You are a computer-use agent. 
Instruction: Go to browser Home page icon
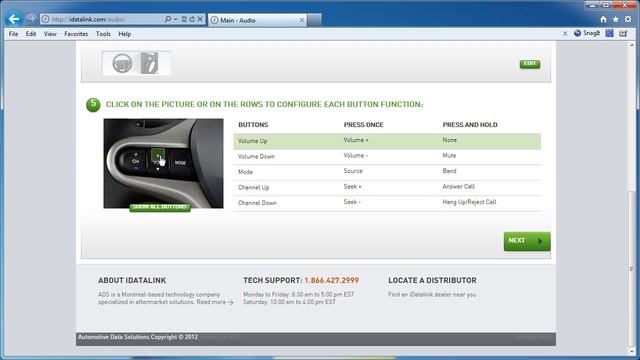[x=603, y=19]
